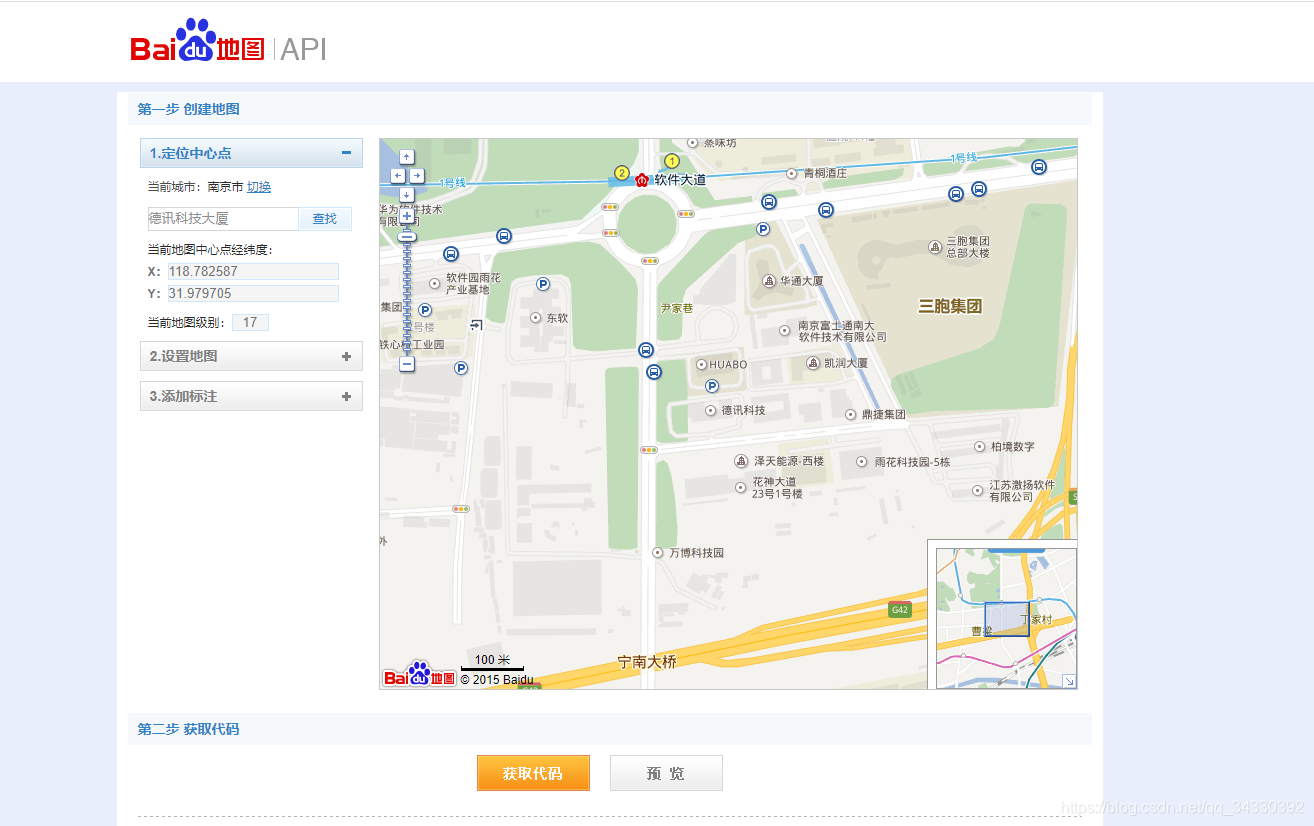
Task: Click the 软件大道 metro station icon
Action: pyautogui.click(x=642, y=179)
